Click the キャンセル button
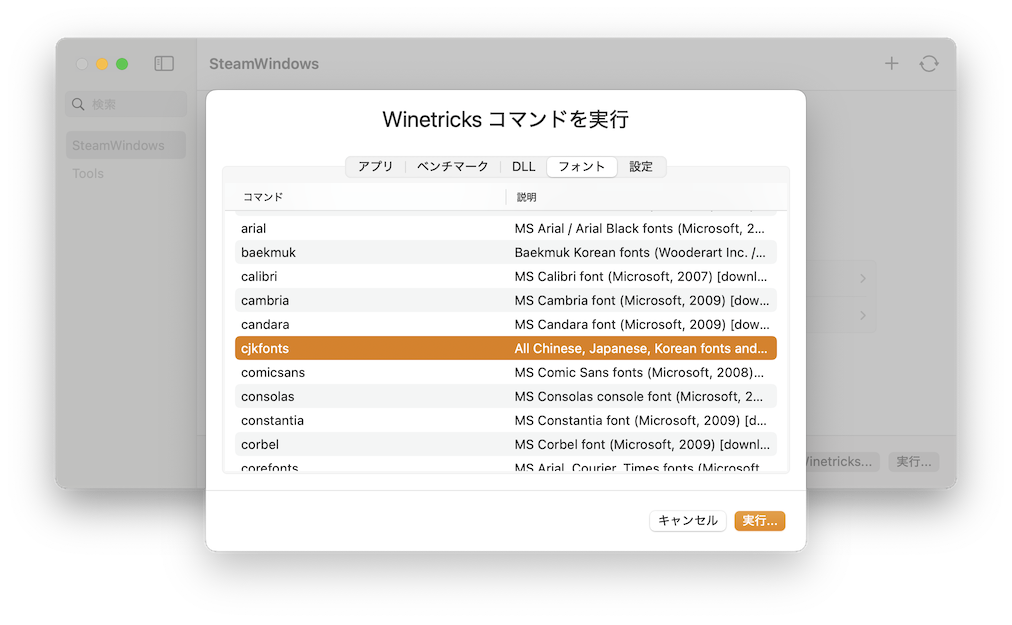Image resolution: width=1012 pixels, height=625 pixels. [x=687, y=520]
